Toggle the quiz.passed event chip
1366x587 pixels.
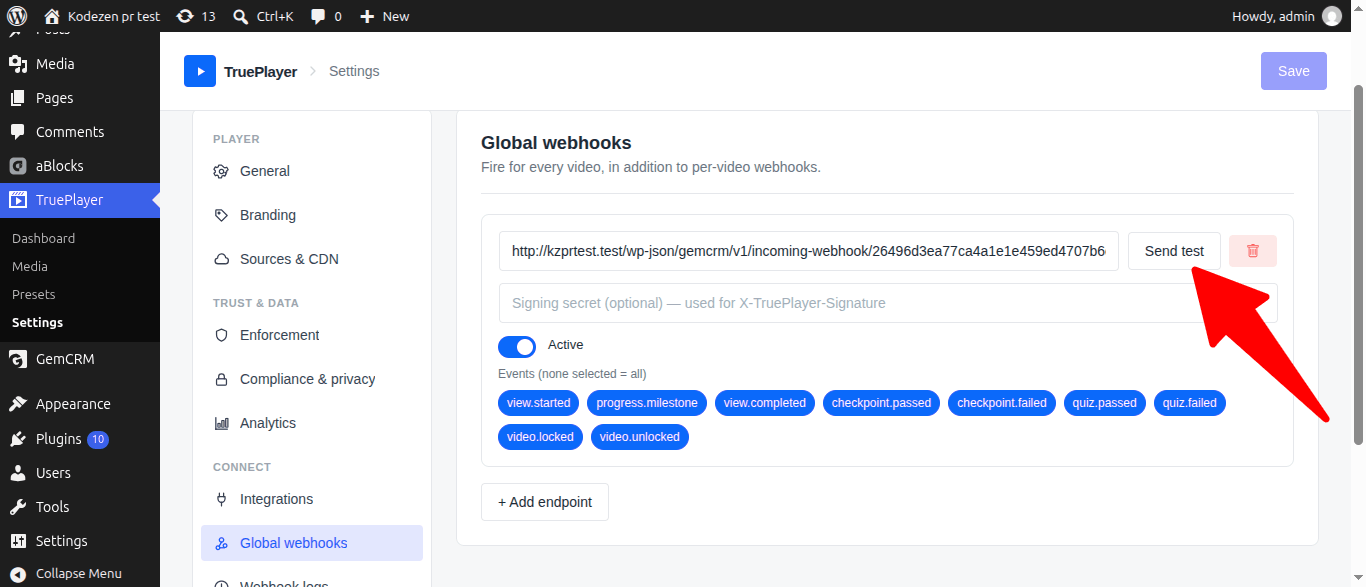(x=1105, y=403)
